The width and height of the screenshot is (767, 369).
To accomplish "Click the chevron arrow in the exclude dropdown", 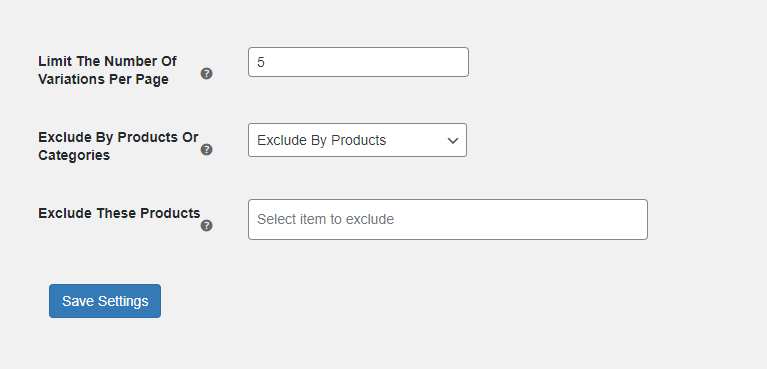I will [453, 140].
